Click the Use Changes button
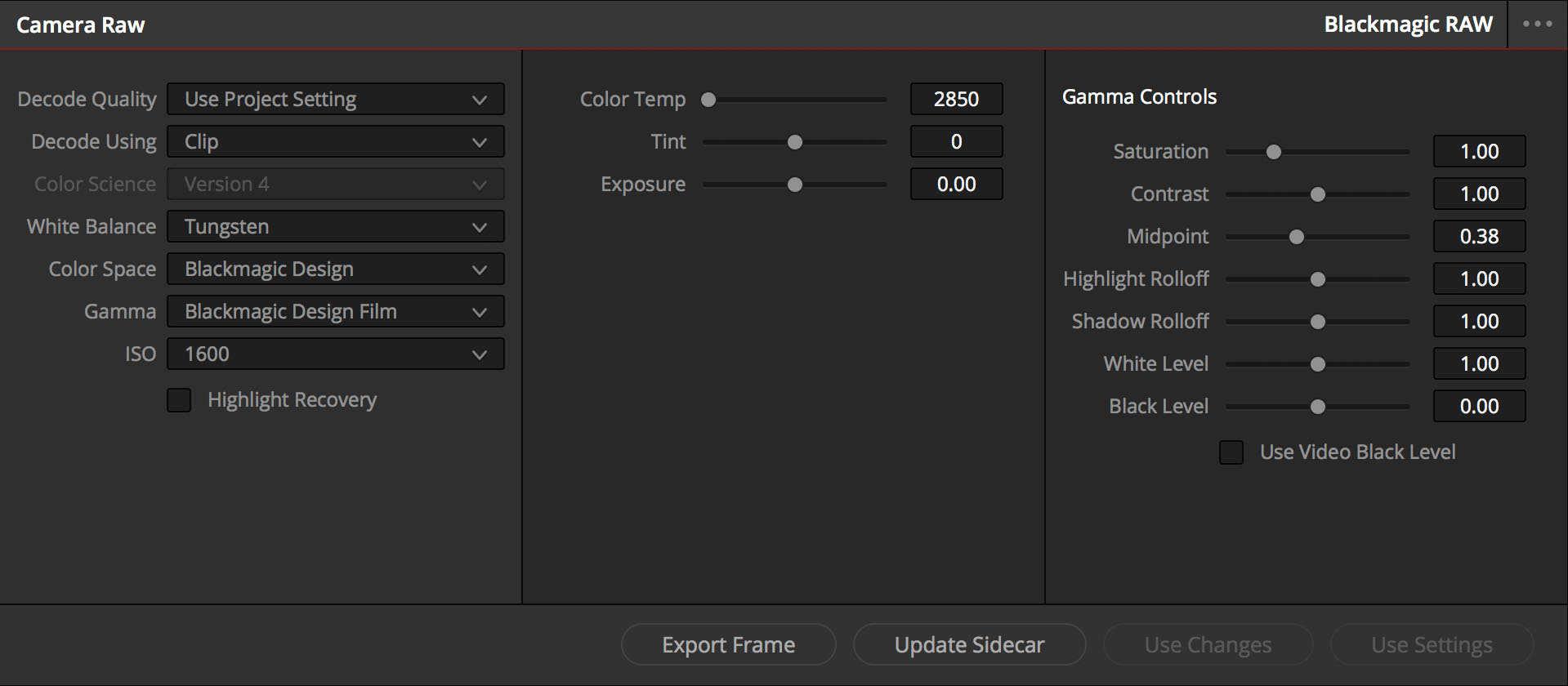This screenshot has height=686, width=1568. (1208, 645)
